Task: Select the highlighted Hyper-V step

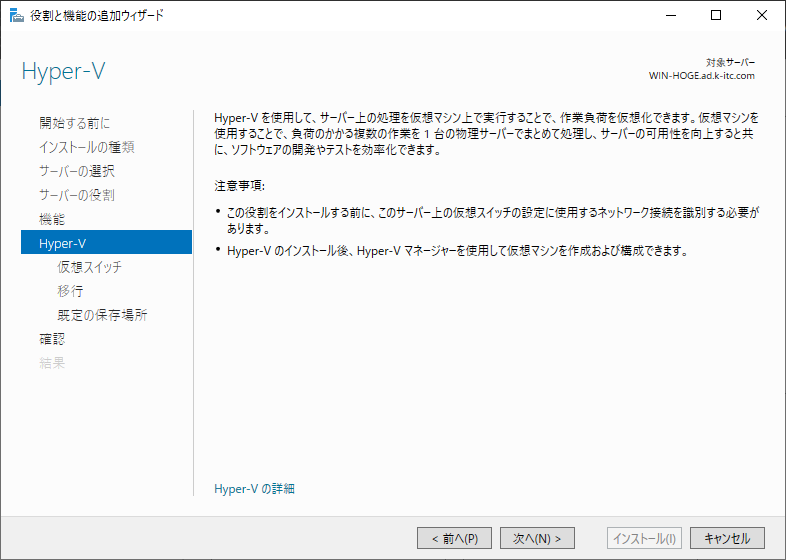Action: (x=106, y=243)
